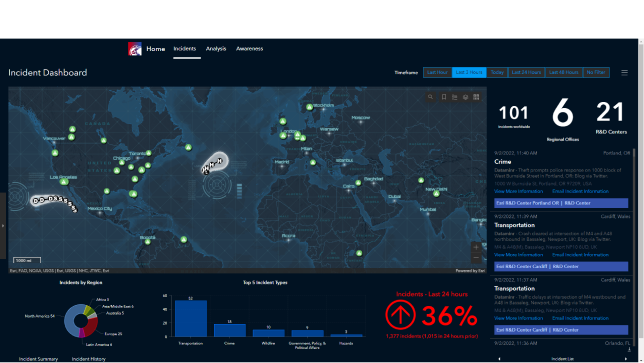
Task: Click the incident marker near Cairo
Action: [359, 183]
